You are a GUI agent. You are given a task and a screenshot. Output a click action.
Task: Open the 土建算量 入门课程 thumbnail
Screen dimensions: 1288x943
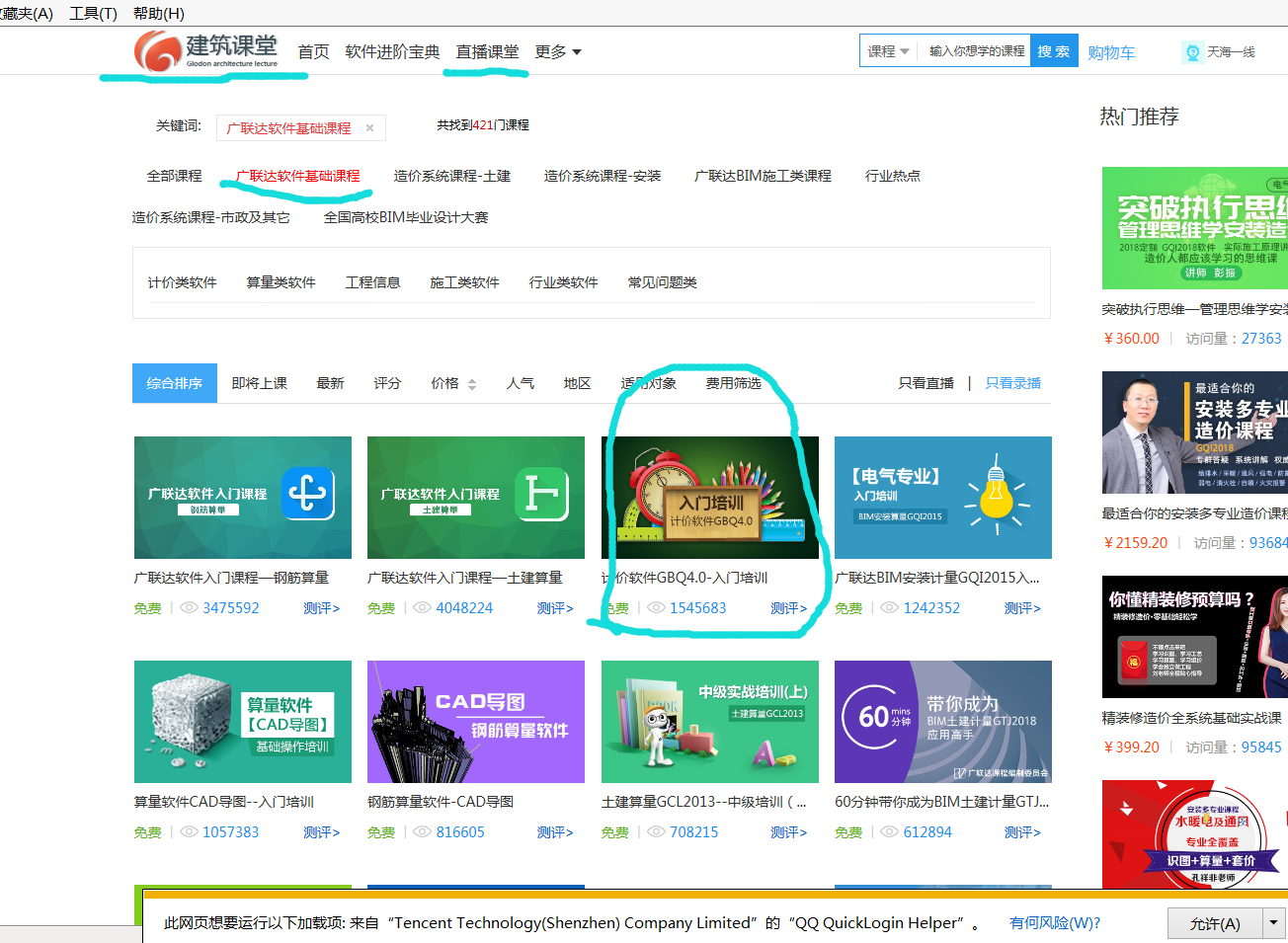[x=476, y=498]
